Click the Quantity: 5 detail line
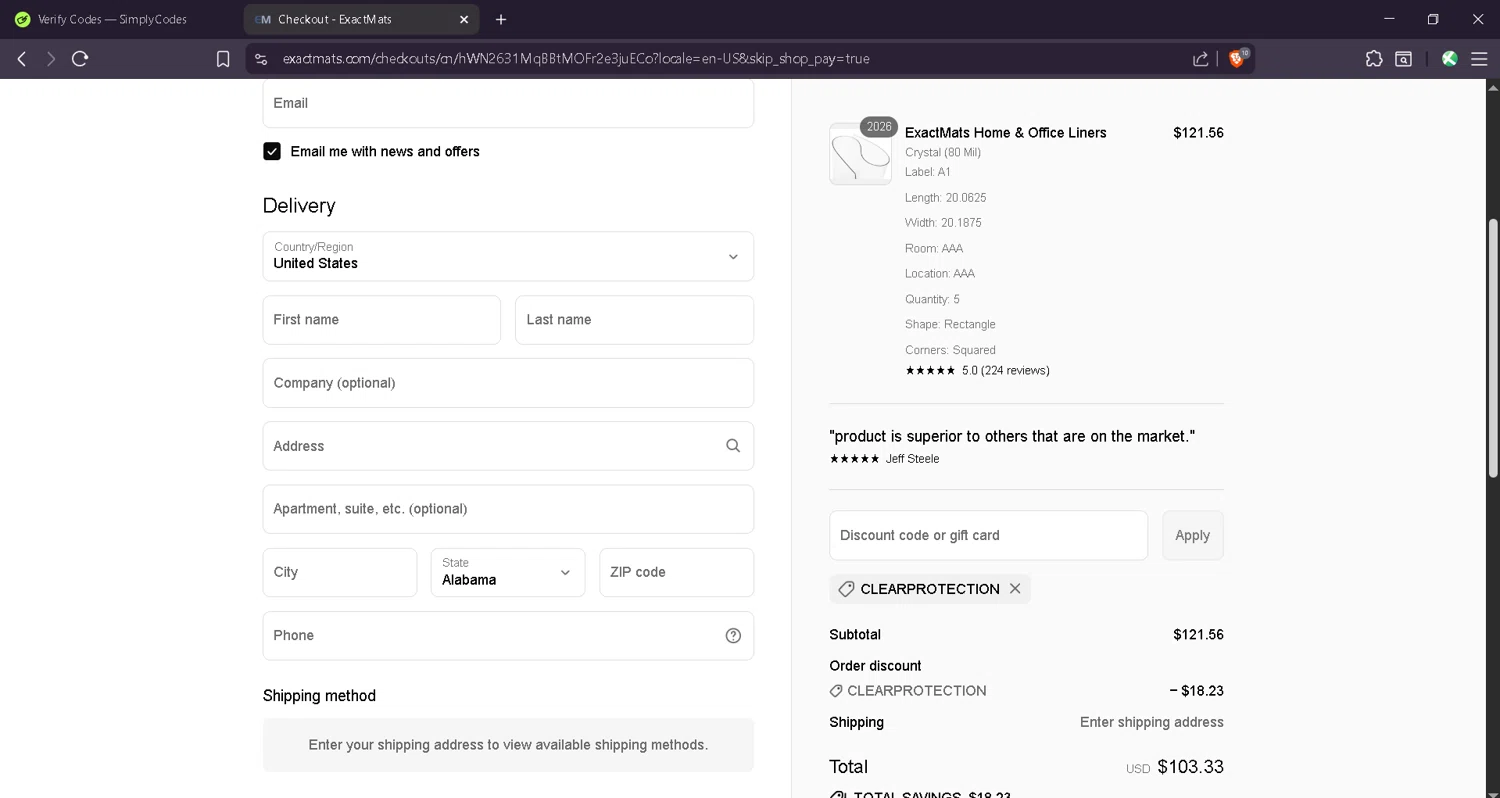Viewport: 1500px width, 798px height. pos(932,299)
